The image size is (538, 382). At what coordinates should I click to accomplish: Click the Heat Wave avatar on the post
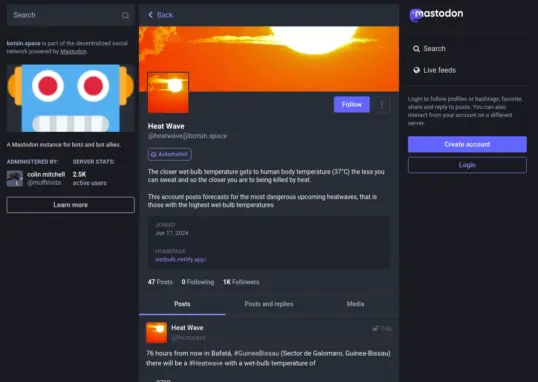pyautogui.click(x=156, y=333)
